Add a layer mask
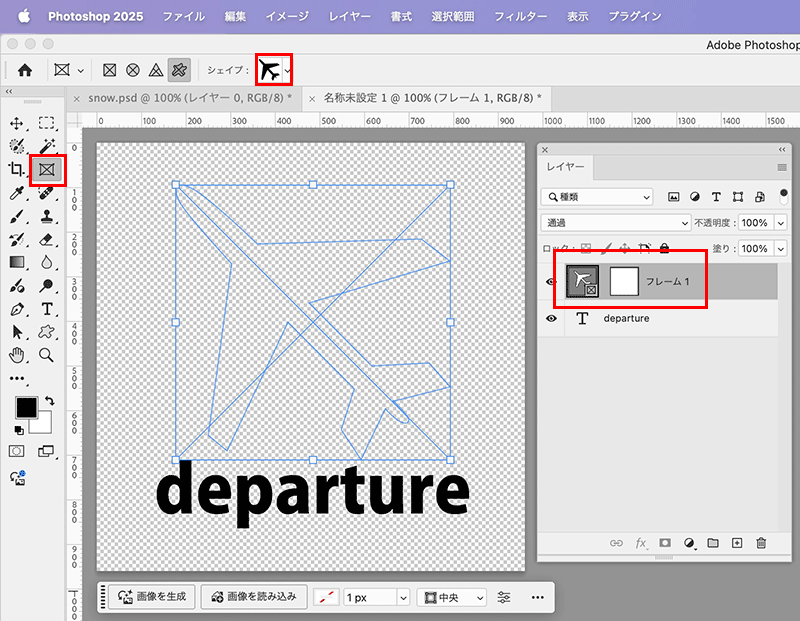800x621 pixels. (x=665, y=543)
